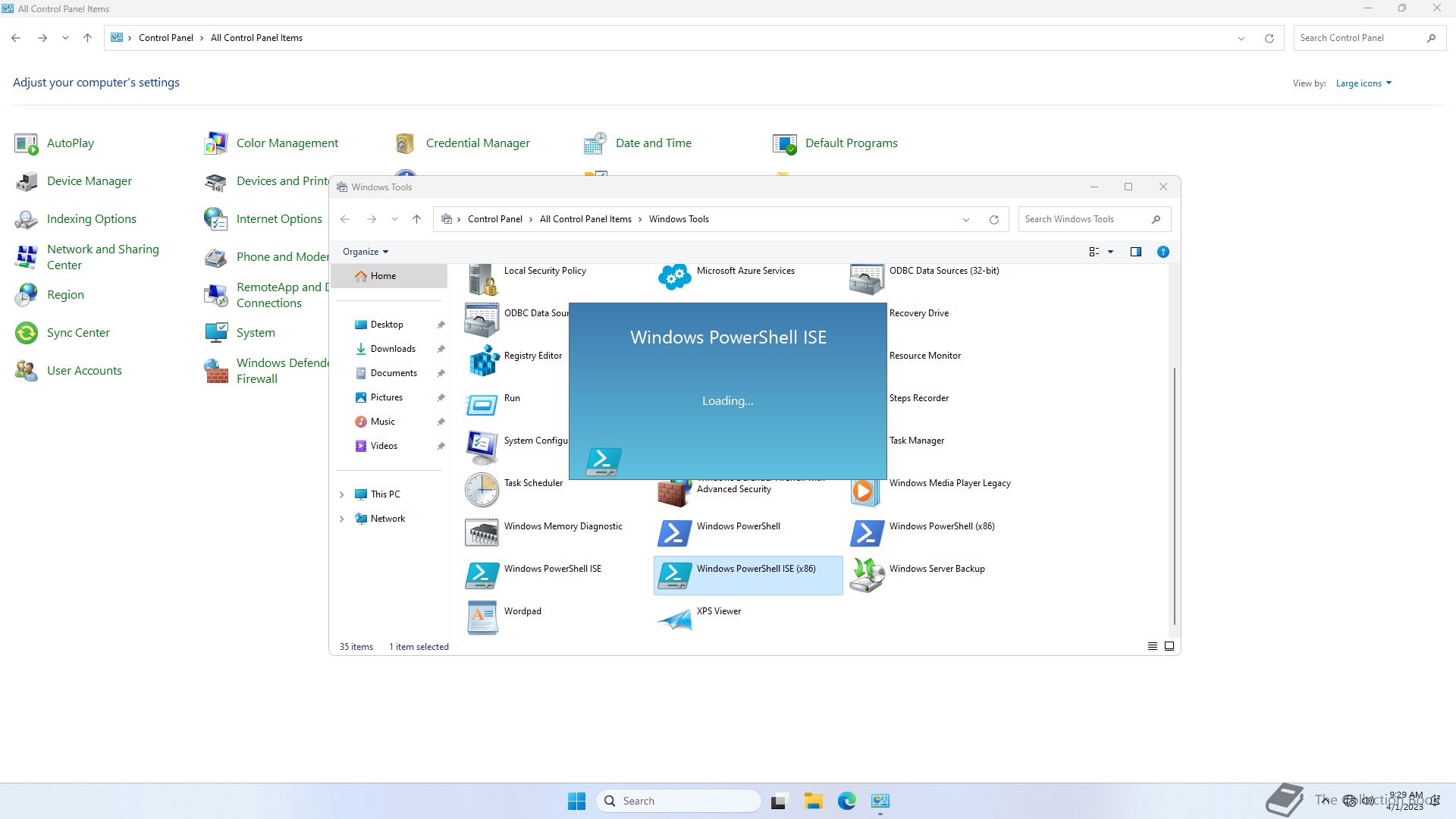Image resolution: width=1456 pixels, height=819 pixels.
Task: Select Desktop in navigation pane
Action: click(389, 325)
